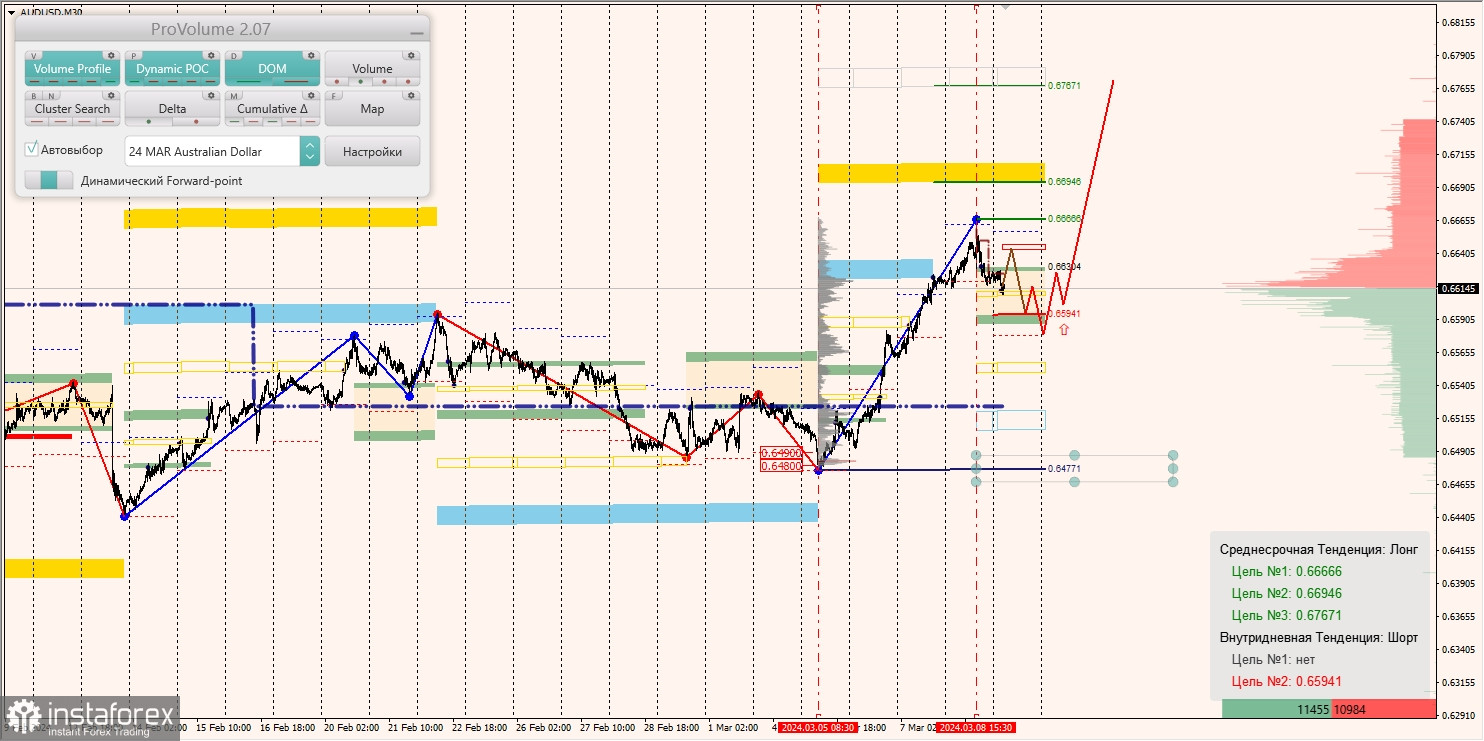Click the red 0.65941 level label
This screenshot has width=1484, height=741.
1064,314
